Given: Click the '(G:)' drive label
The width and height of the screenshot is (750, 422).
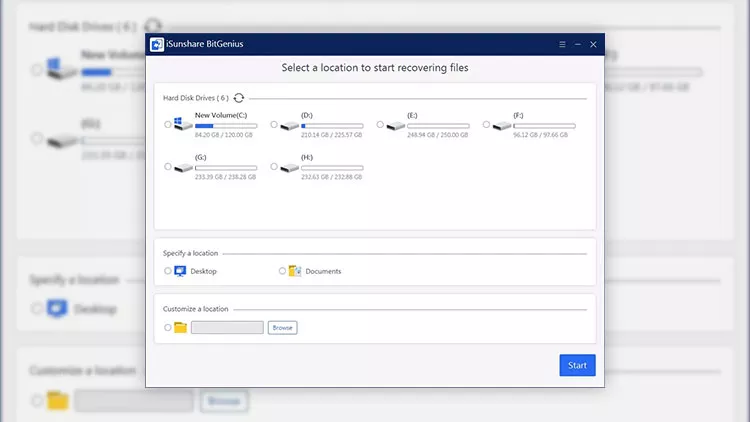Looking at the screenshot, I should pyautogui.click(x=200, y=157).
